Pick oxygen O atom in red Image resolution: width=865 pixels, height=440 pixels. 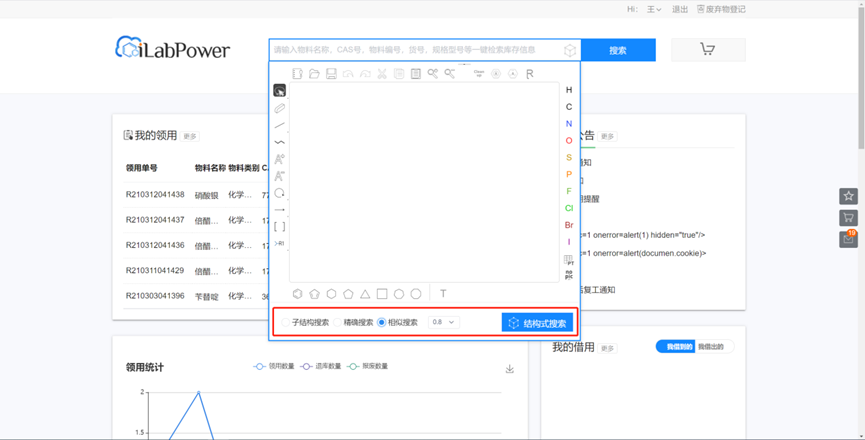pyautogui.click(x=569, y=141)
